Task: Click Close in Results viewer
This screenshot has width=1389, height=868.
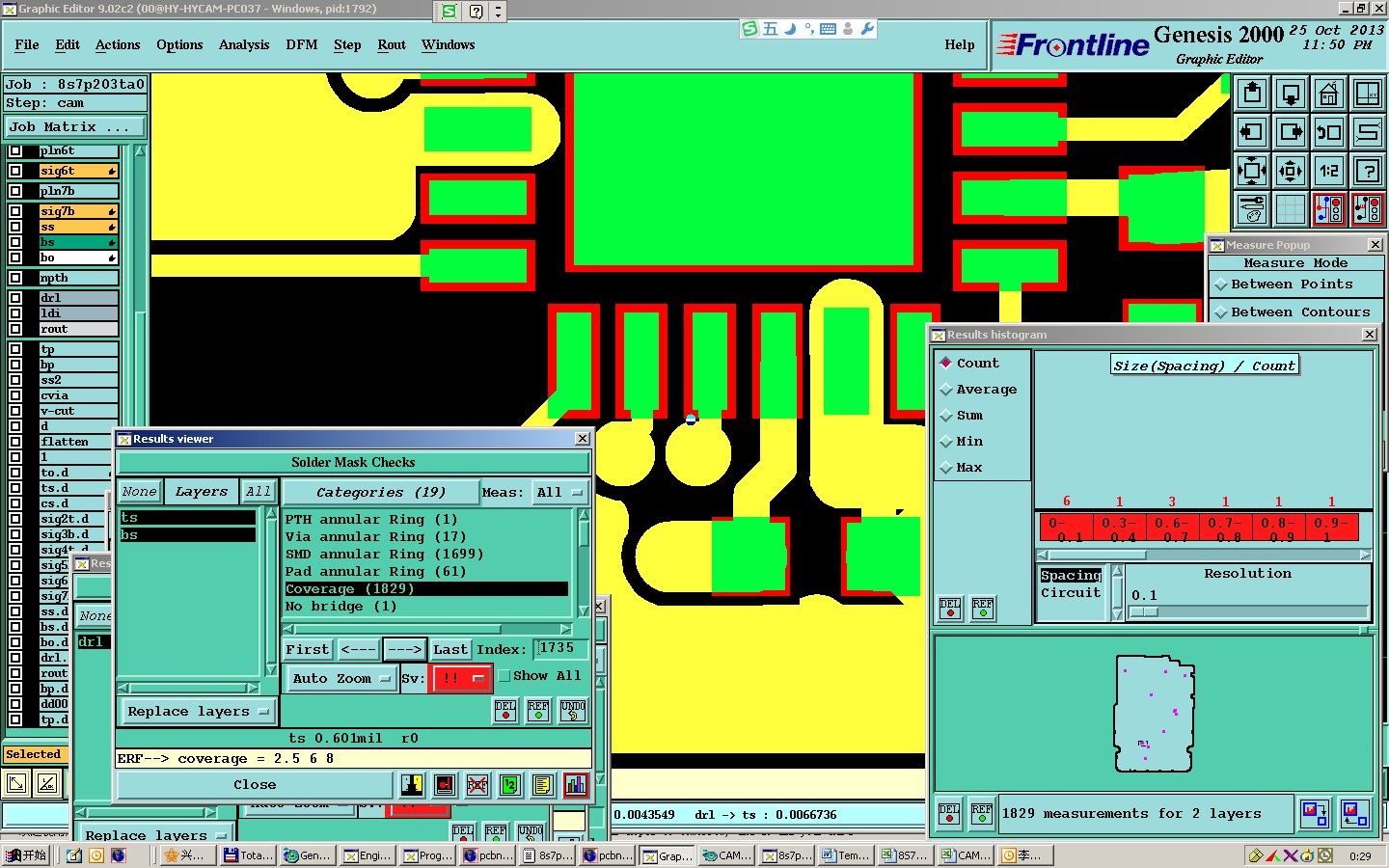Action: pyautogui.click(x=255, y=785)
